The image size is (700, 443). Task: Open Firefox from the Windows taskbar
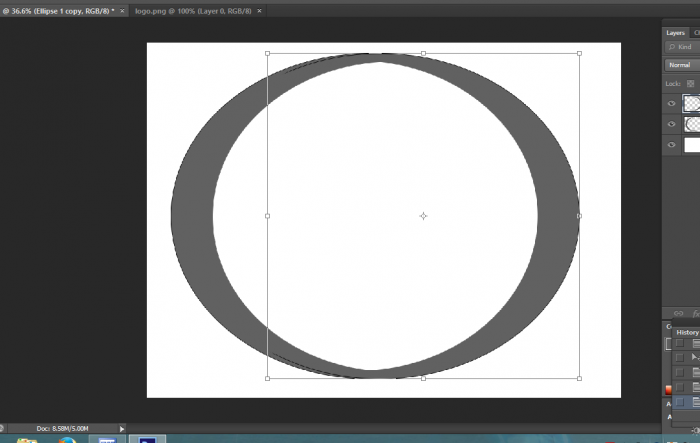point(67,440)
